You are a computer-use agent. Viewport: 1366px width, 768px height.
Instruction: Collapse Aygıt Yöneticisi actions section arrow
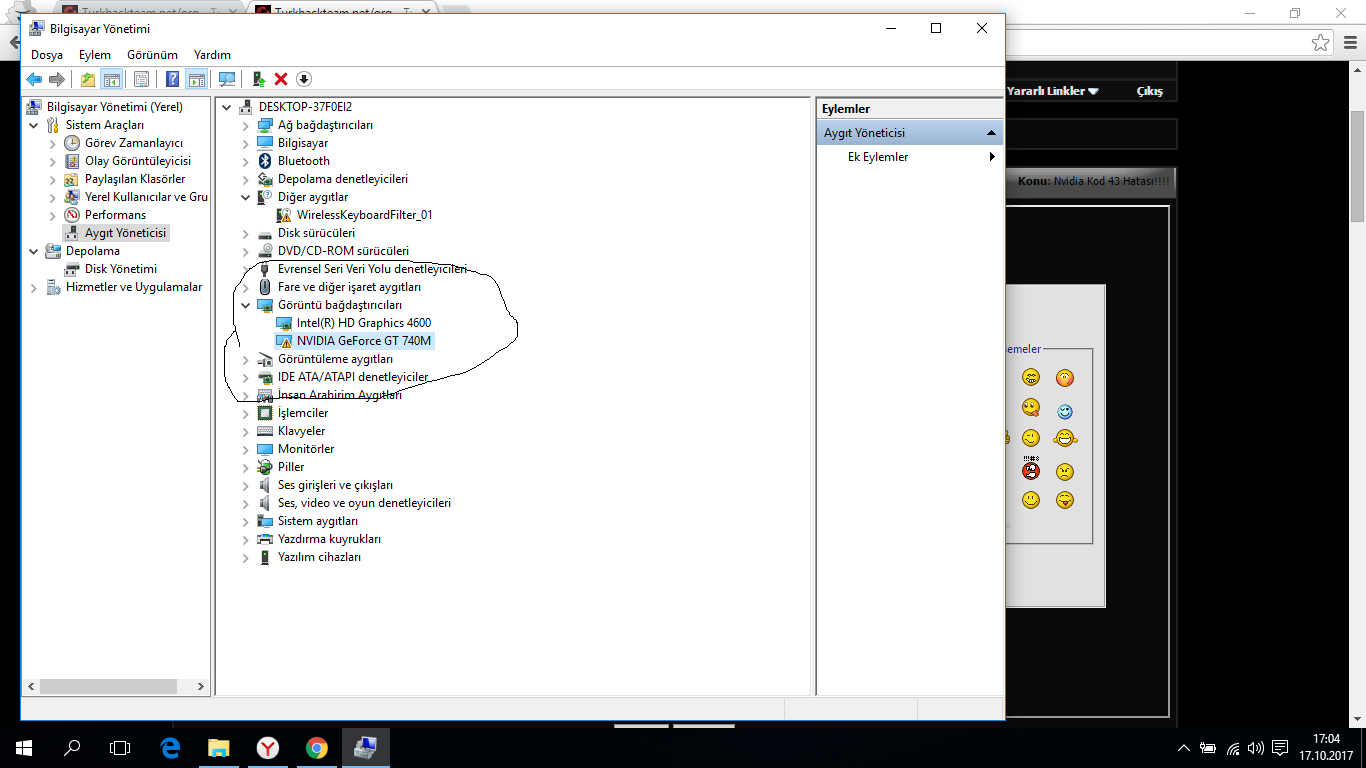(x=991, y=133)
